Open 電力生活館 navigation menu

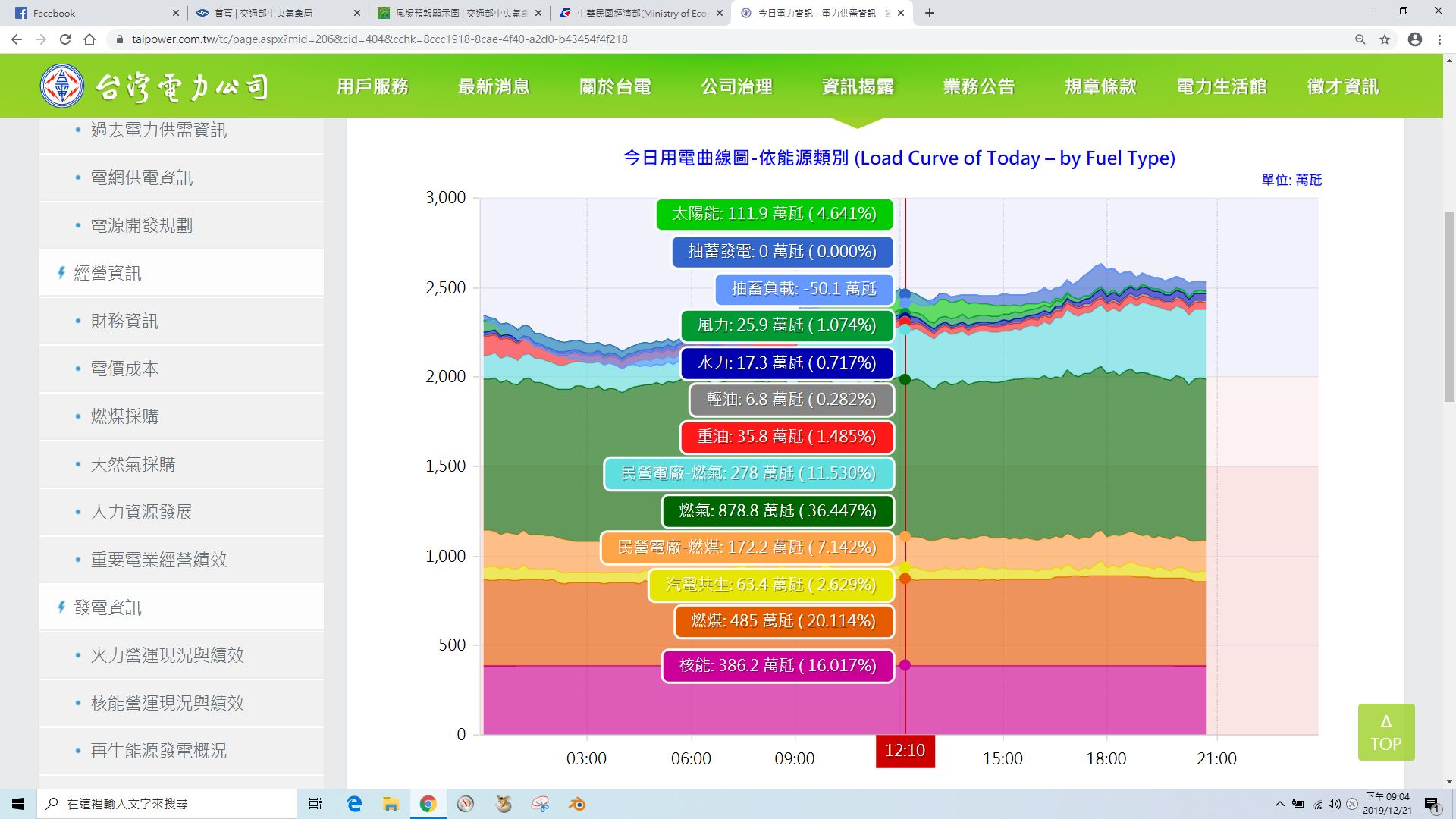[1222, 86]
